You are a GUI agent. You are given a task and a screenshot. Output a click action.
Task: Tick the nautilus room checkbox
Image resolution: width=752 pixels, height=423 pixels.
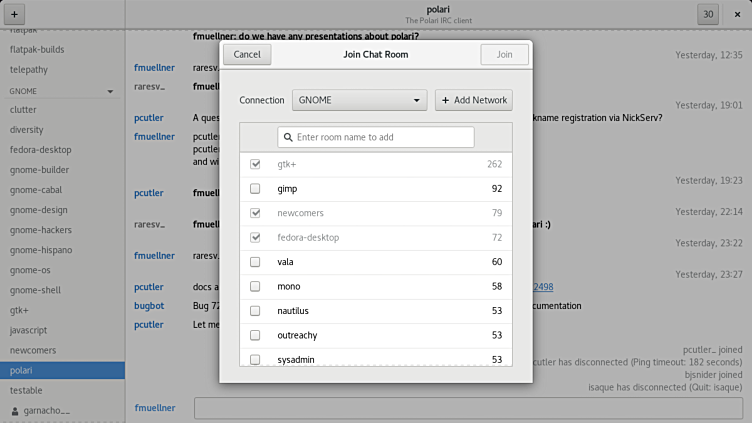[x=255, y=311]
